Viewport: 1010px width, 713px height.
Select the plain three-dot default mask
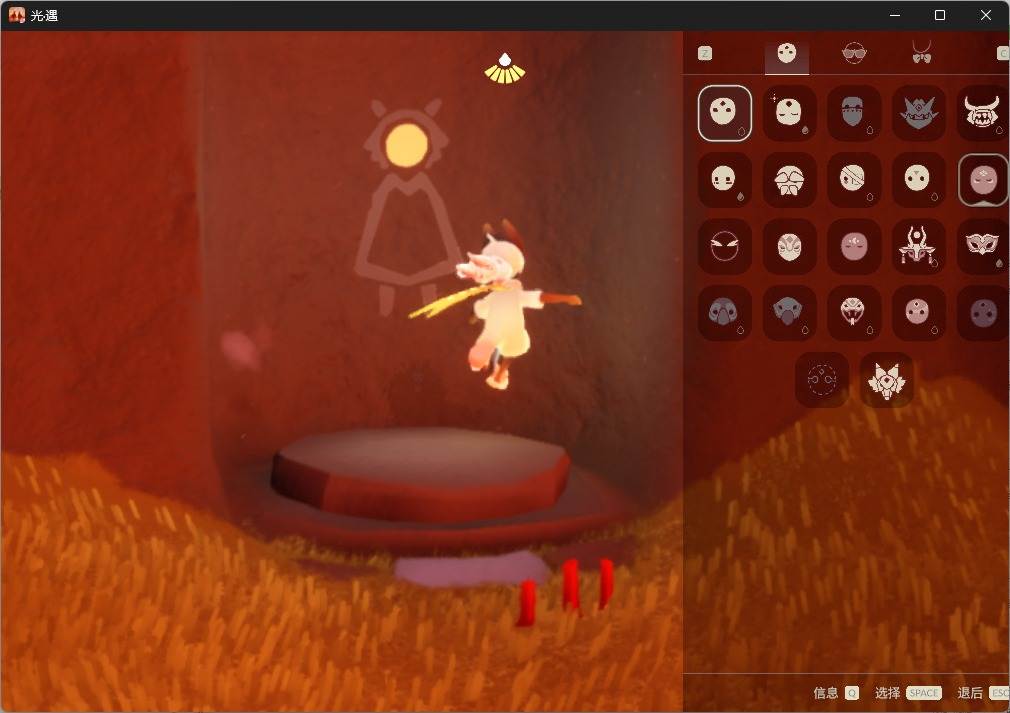click(725, 113)
